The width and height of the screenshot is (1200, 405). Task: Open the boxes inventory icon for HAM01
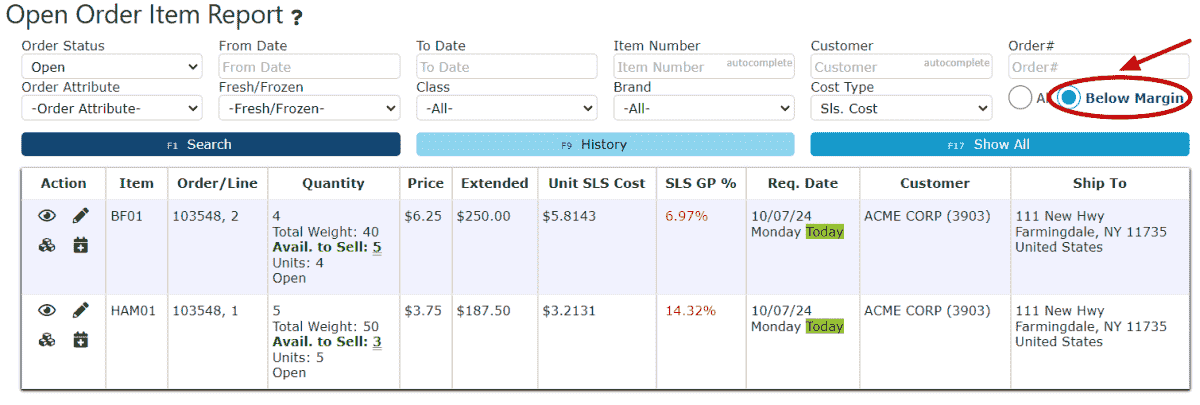click(47, 340)
